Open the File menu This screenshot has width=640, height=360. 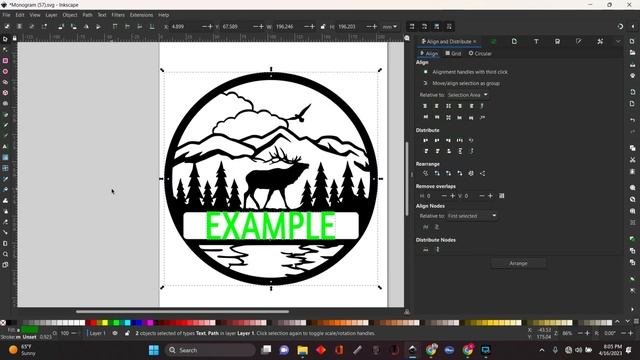[x=6, y=15]
